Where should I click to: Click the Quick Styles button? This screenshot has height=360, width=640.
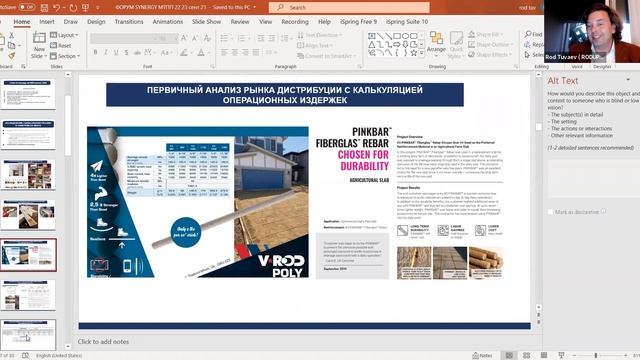pos(456,44)
